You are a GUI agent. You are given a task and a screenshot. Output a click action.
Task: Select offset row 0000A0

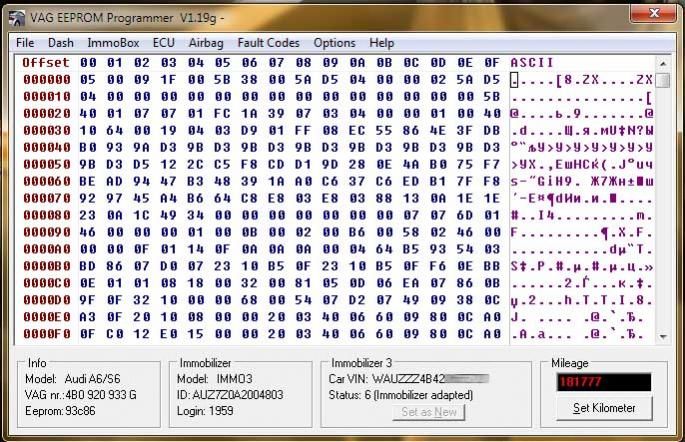click(x=47, y=249)
